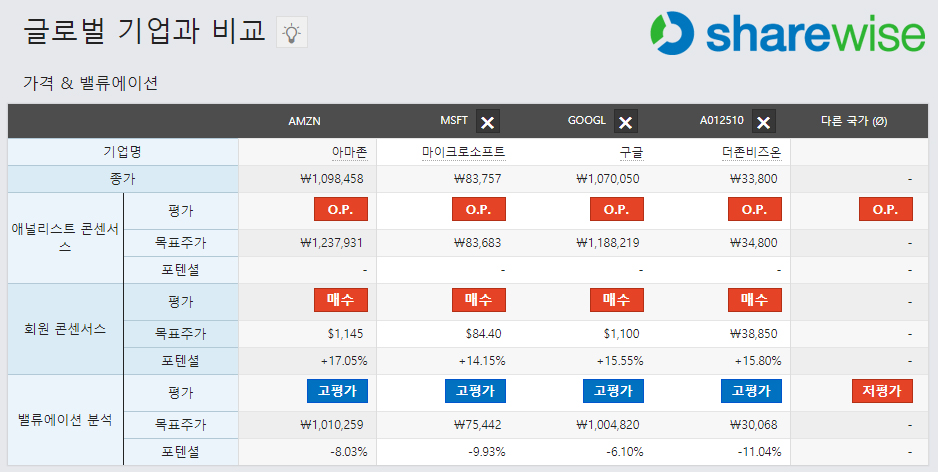Remove GOOGL column with its X button
This screenshot has height=472, width=938.
tap(626, 121)
